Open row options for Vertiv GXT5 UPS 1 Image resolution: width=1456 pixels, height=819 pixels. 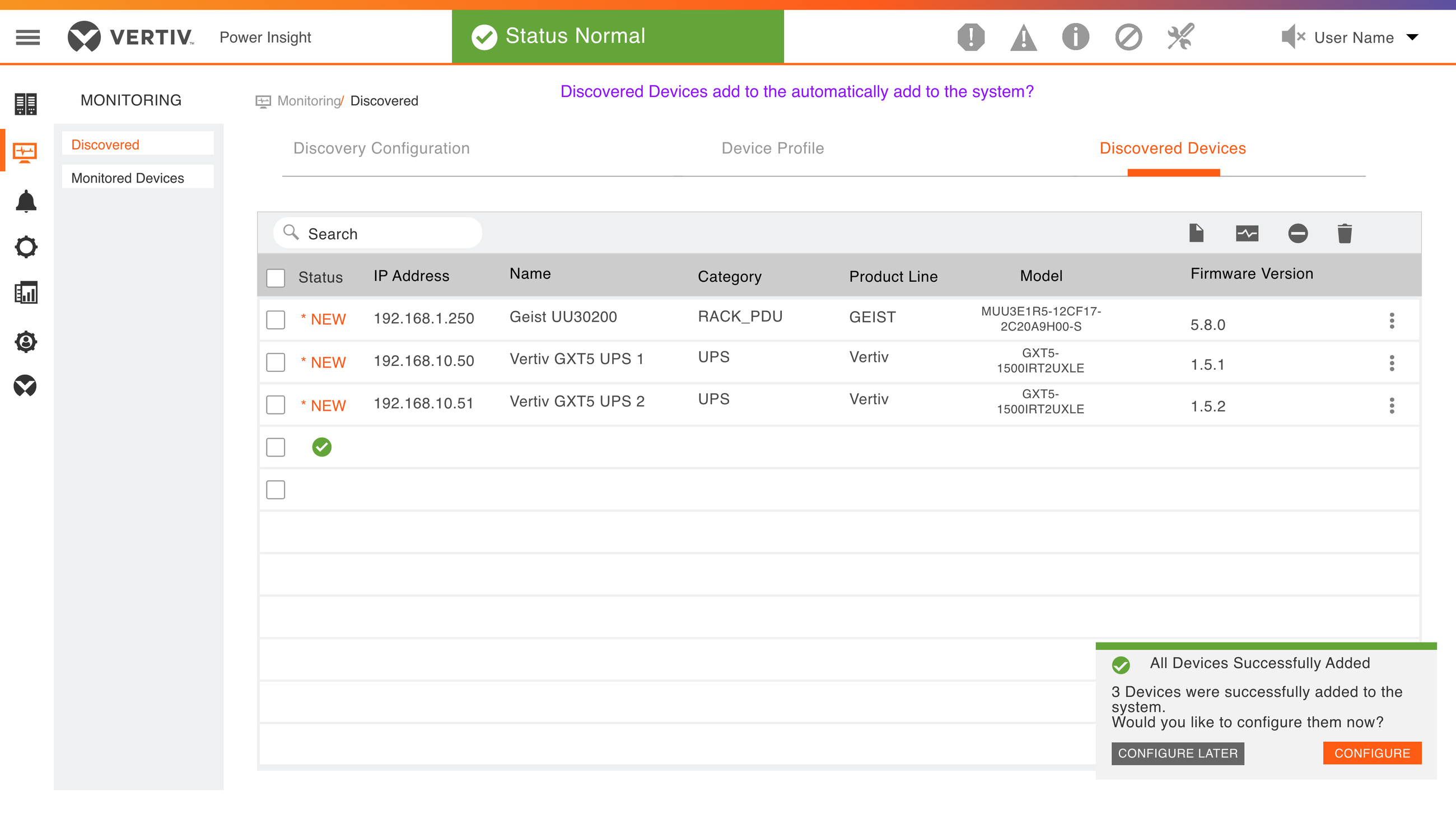point(1392,363)
